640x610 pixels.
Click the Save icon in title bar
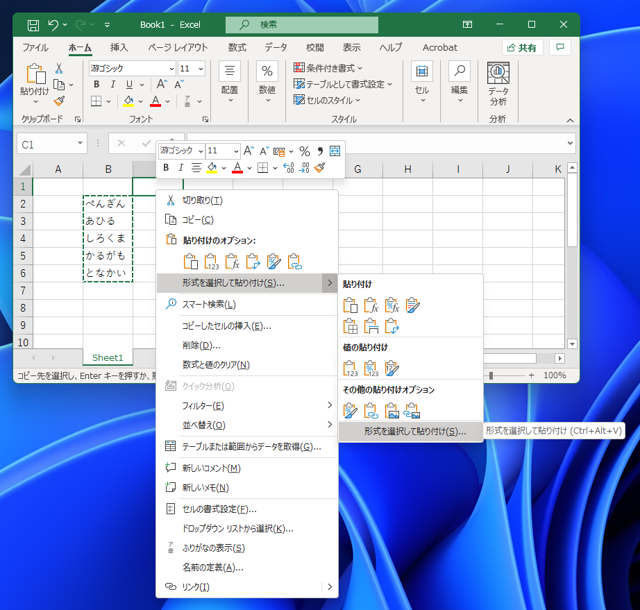[33, 24]
